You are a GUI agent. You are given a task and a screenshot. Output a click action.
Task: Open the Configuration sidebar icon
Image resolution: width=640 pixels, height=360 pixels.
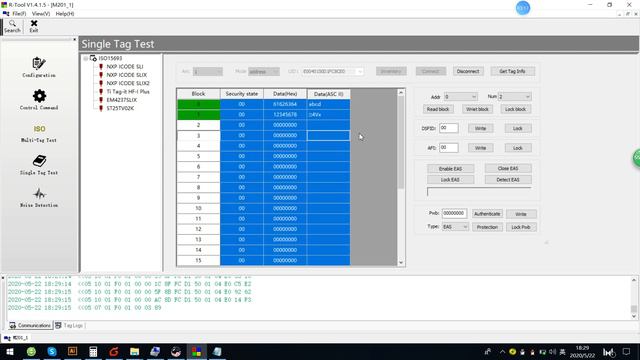[x=39, y=67]
